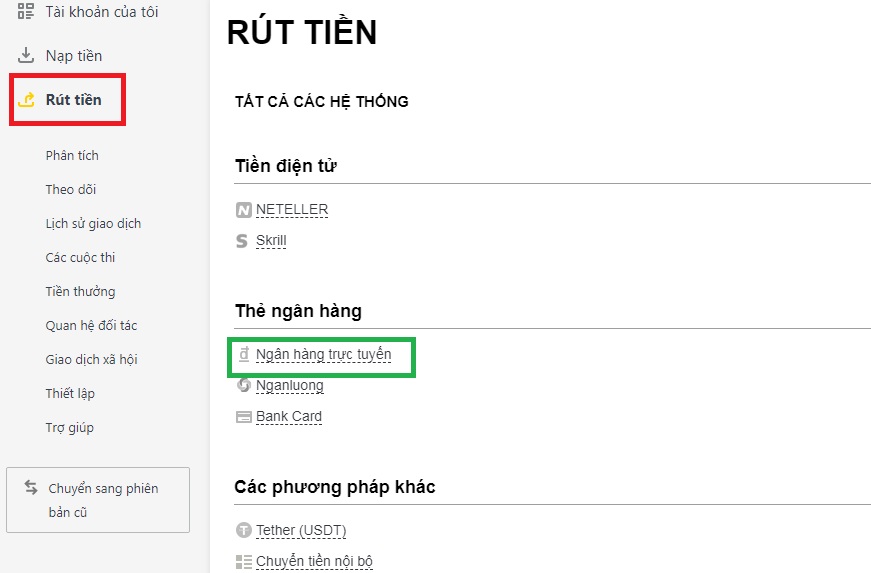Go to Lịch sử giao dịch

(93, 223)
